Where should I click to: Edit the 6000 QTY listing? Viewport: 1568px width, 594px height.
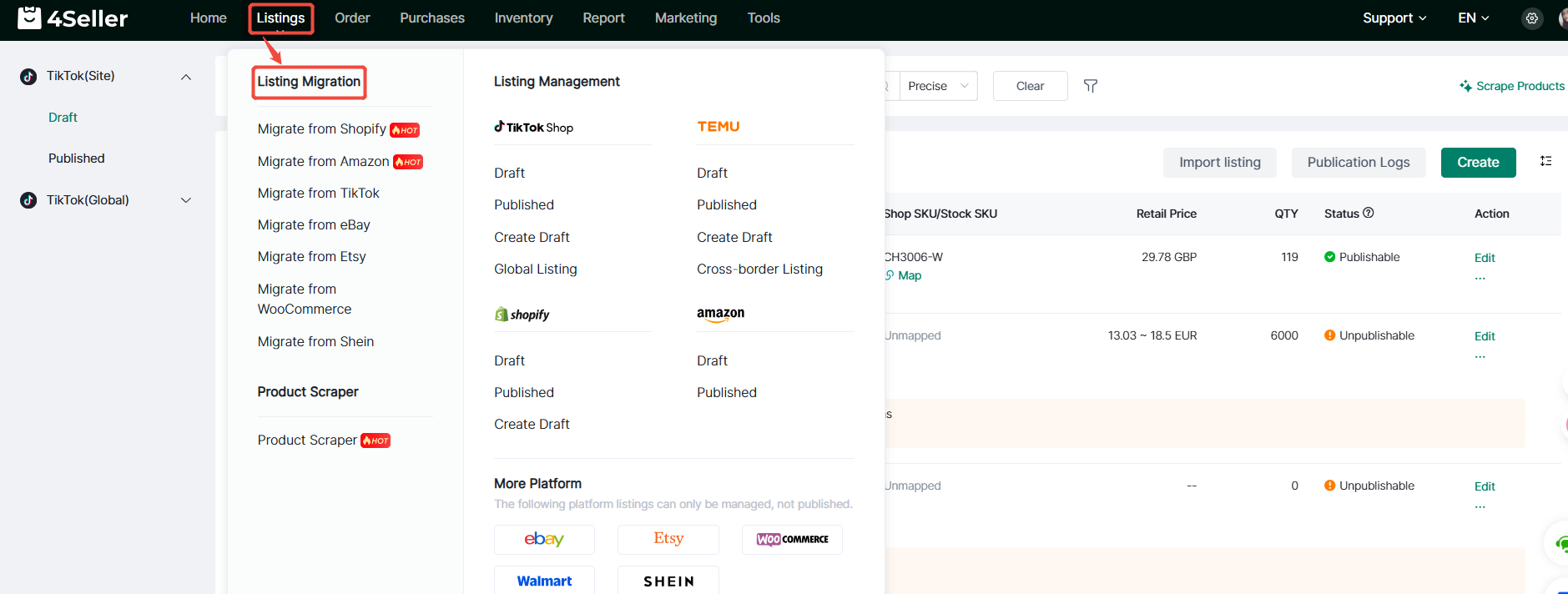[x=1485, y=336]
